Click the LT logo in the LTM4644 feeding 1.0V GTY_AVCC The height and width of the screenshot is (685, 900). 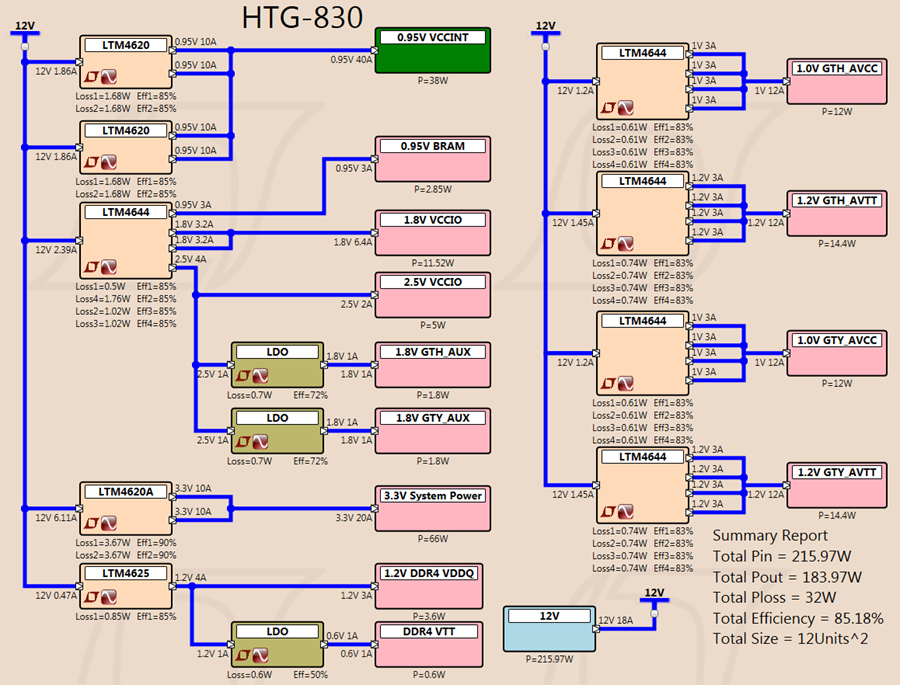(x=608, y=384)
